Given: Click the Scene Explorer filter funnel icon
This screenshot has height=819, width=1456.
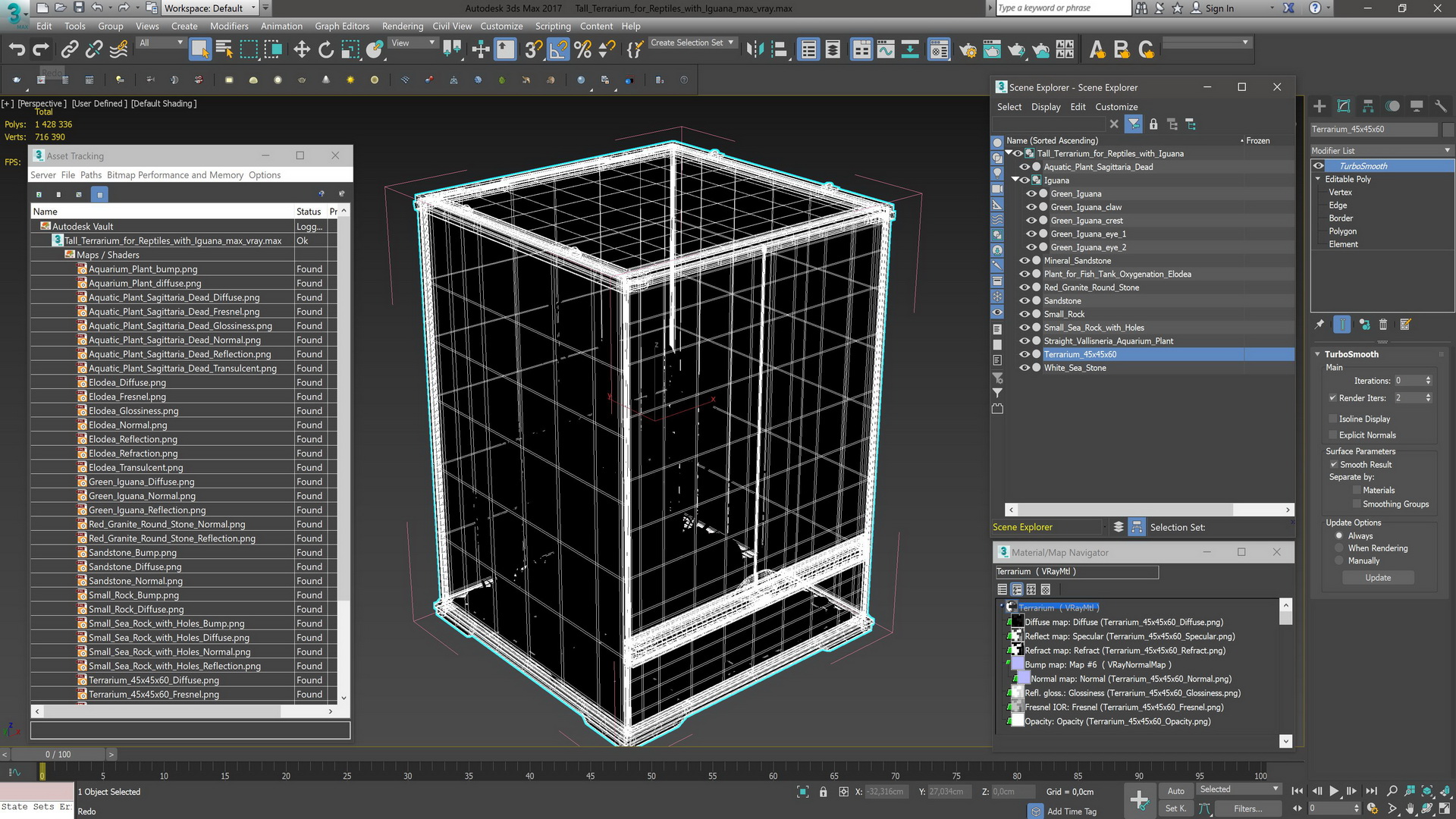Looking at the screenshot, I should [1134, 124].
